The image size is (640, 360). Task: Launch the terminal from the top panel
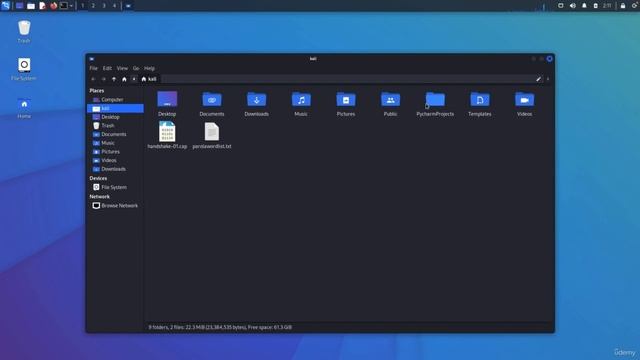click(x=64, y=6)
